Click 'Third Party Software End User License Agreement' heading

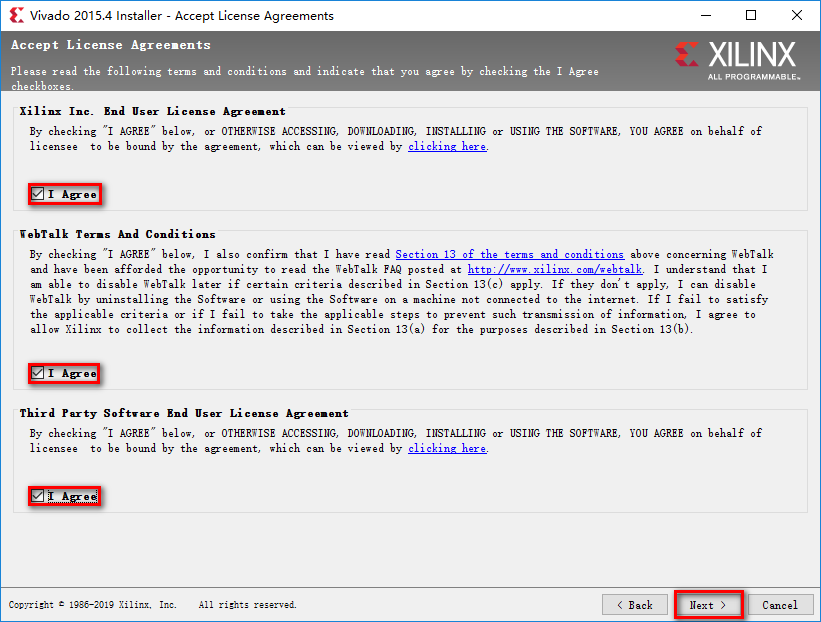pyautogui.click(x=184, y=413)
